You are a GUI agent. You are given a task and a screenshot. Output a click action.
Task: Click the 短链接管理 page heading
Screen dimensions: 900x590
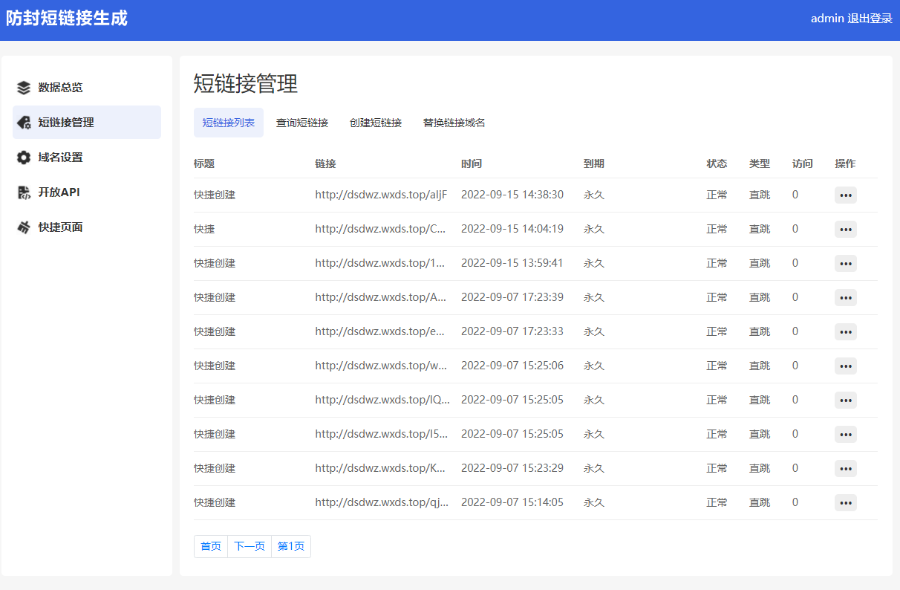245,84
